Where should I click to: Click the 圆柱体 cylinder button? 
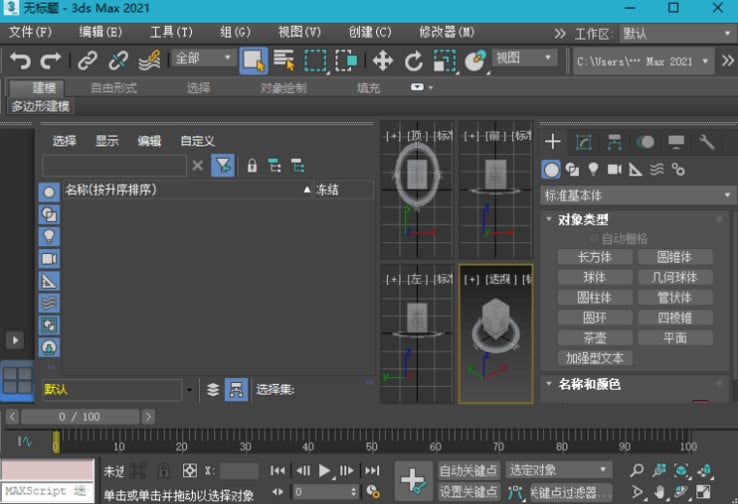click(x=594, y=297)
